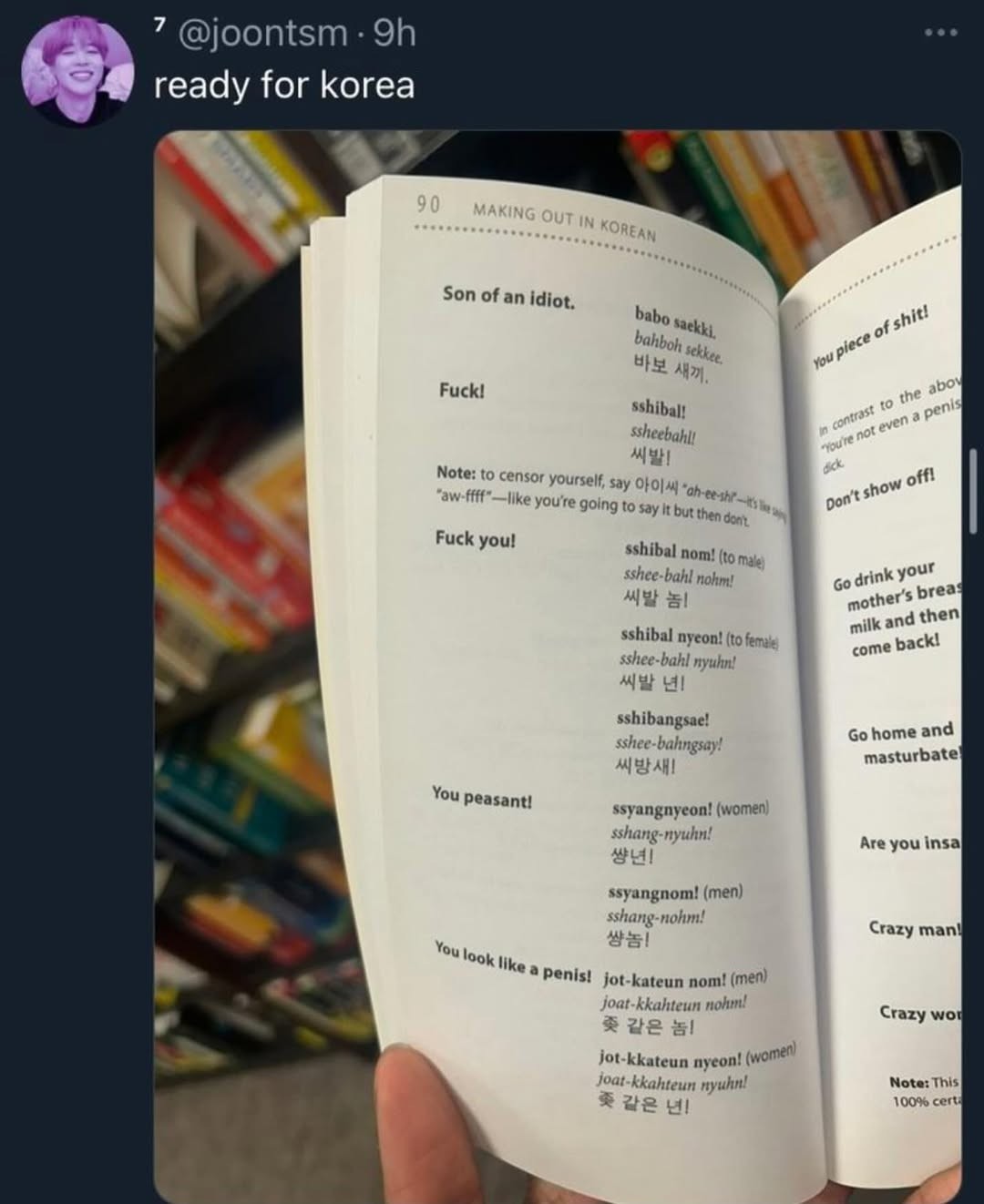Click the "Go home and" phrase on right page
Viewport: 984px width, 1204px height.
coord(900,732)
